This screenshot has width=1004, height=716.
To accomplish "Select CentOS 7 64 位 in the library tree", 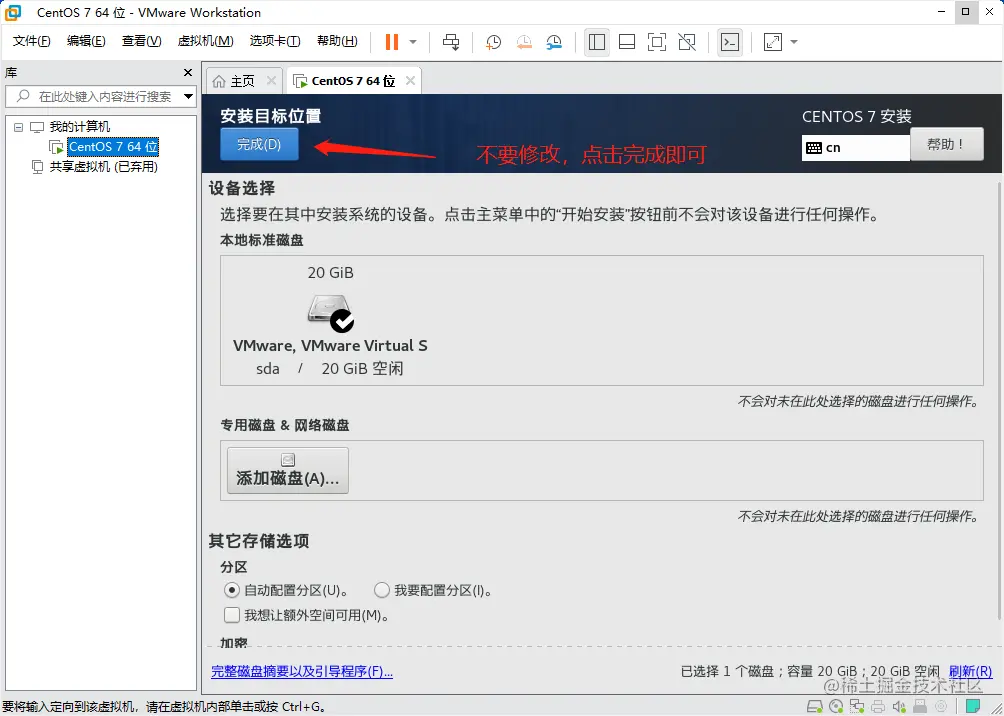I will [x=113, y=147].
